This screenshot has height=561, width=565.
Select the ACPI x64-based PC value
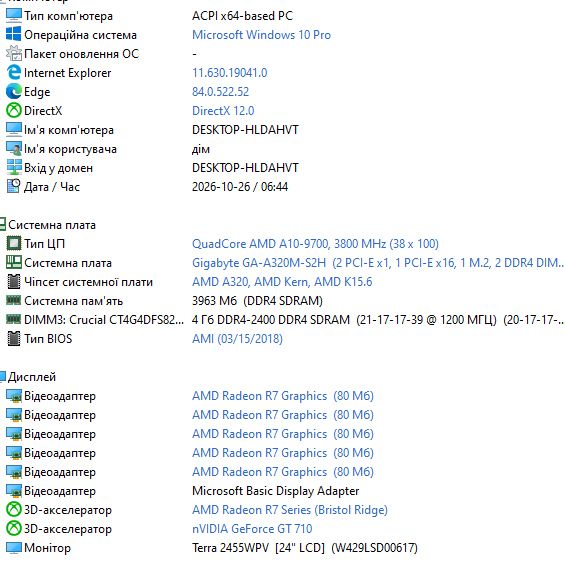click(x=242, y=16)
